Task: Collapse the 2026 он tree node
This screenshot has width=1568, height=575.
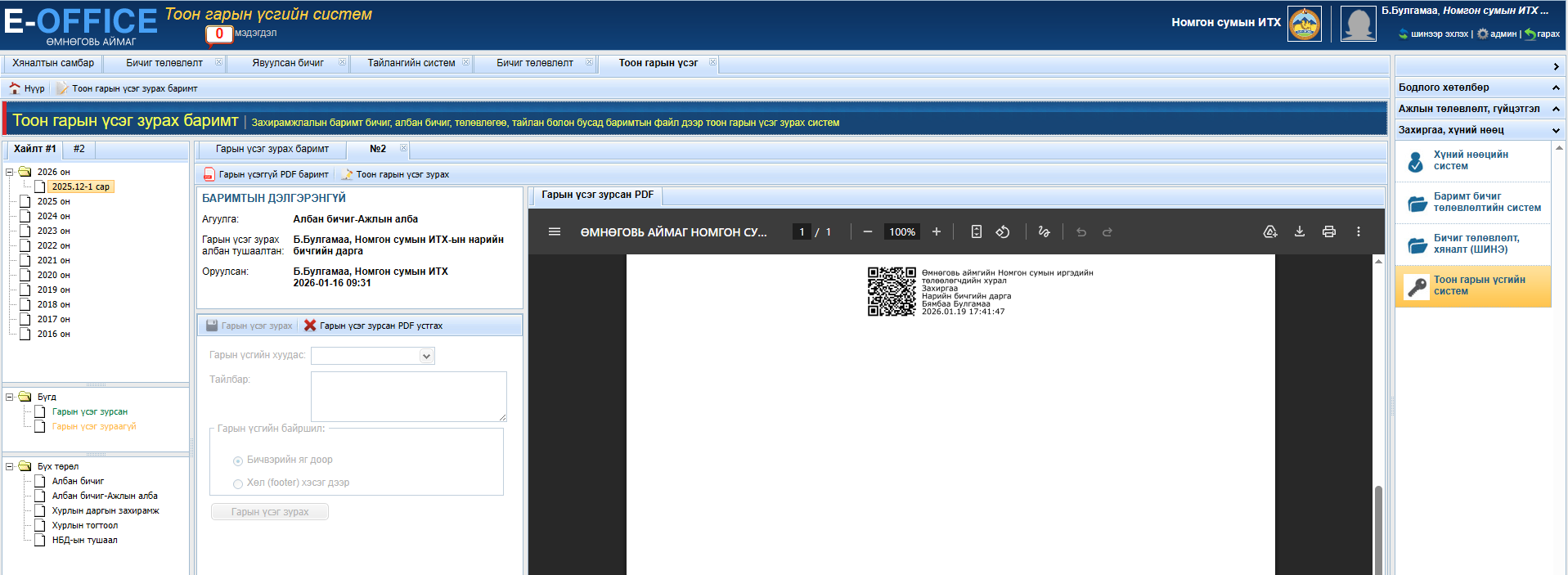Action: pos(10,172)
